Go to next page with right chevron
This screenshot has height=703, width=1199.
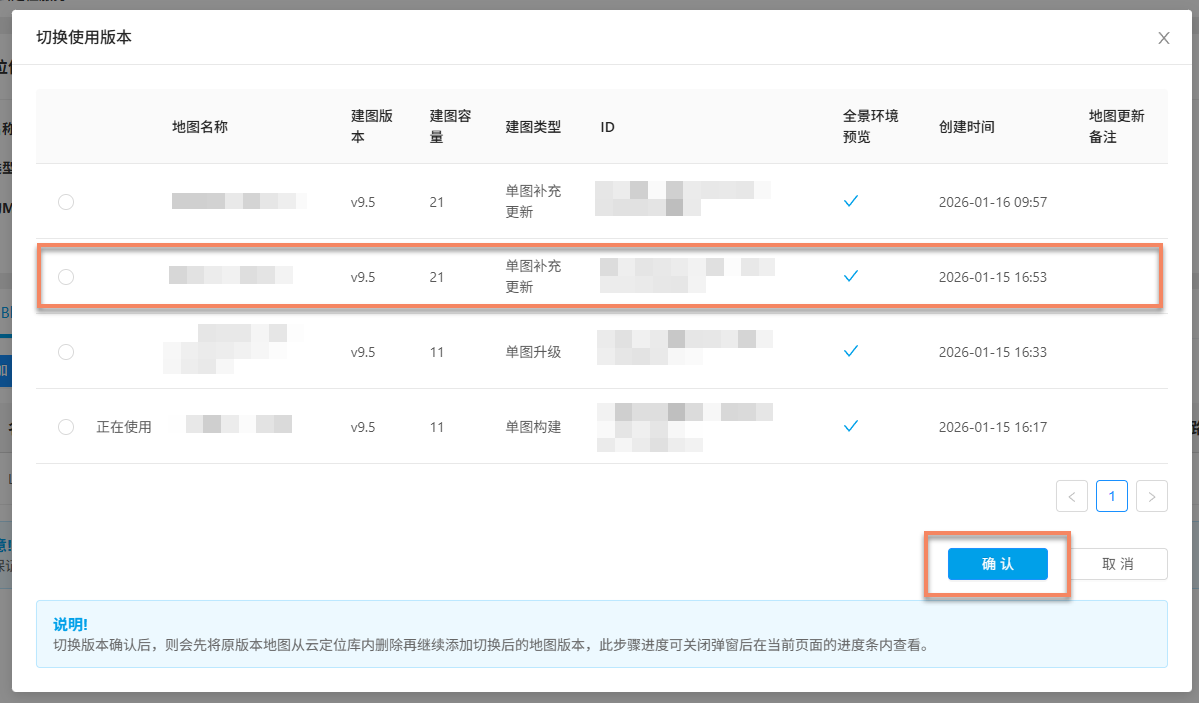1152,496
